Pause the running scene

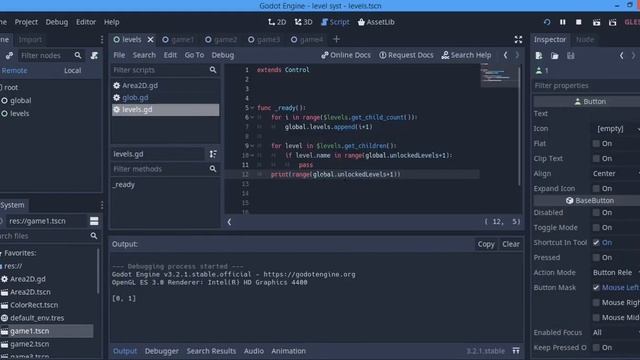point(563,22)
